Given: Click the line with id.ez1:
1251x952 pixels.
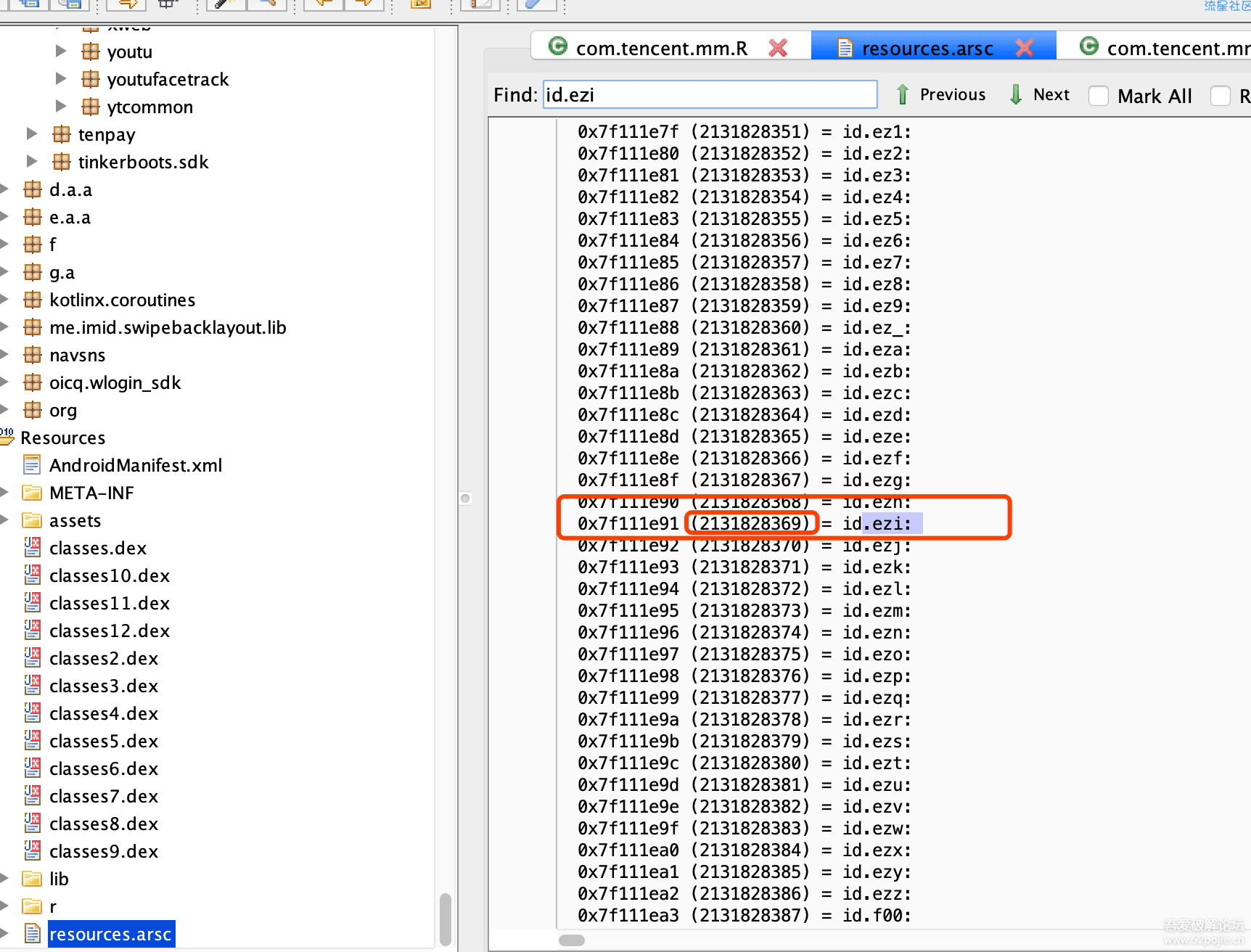Looking at the screenshot, I should click(745, 131).
